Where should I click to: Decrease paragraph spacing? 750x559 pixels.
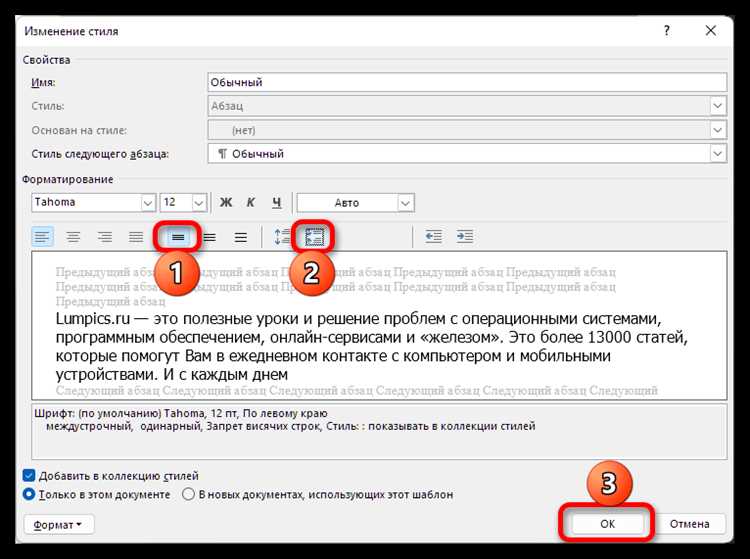[x=314, y=237]
